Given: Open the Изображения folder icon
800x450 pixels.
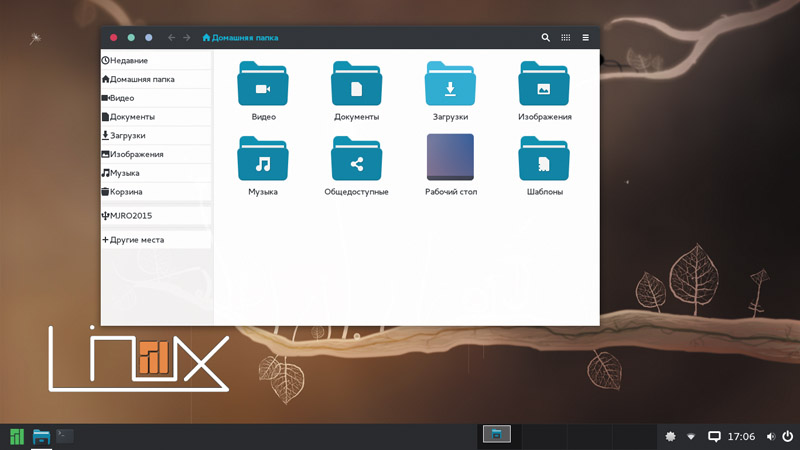Looking at the screenshot, I should (544, 84).
